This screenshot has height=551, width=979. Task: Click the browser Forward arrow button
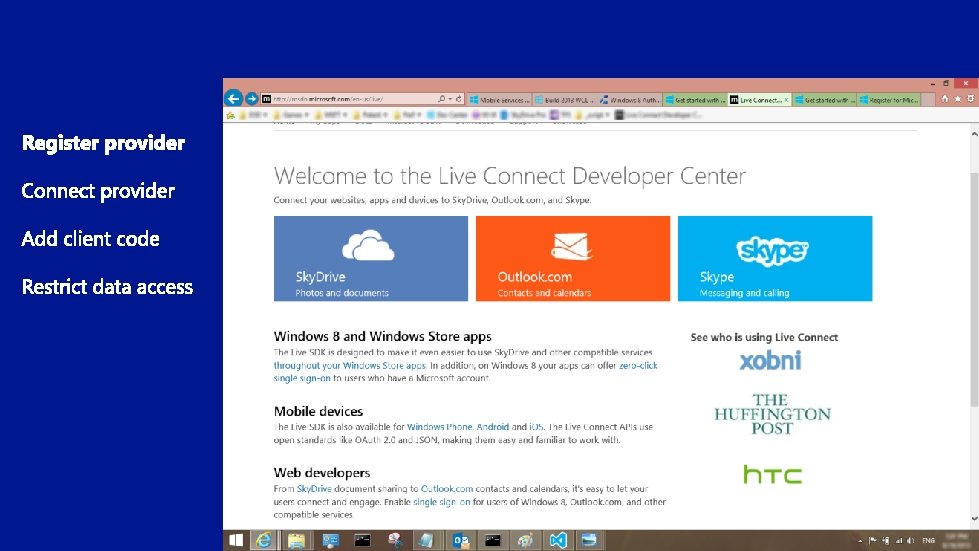[x=252, y=99]
